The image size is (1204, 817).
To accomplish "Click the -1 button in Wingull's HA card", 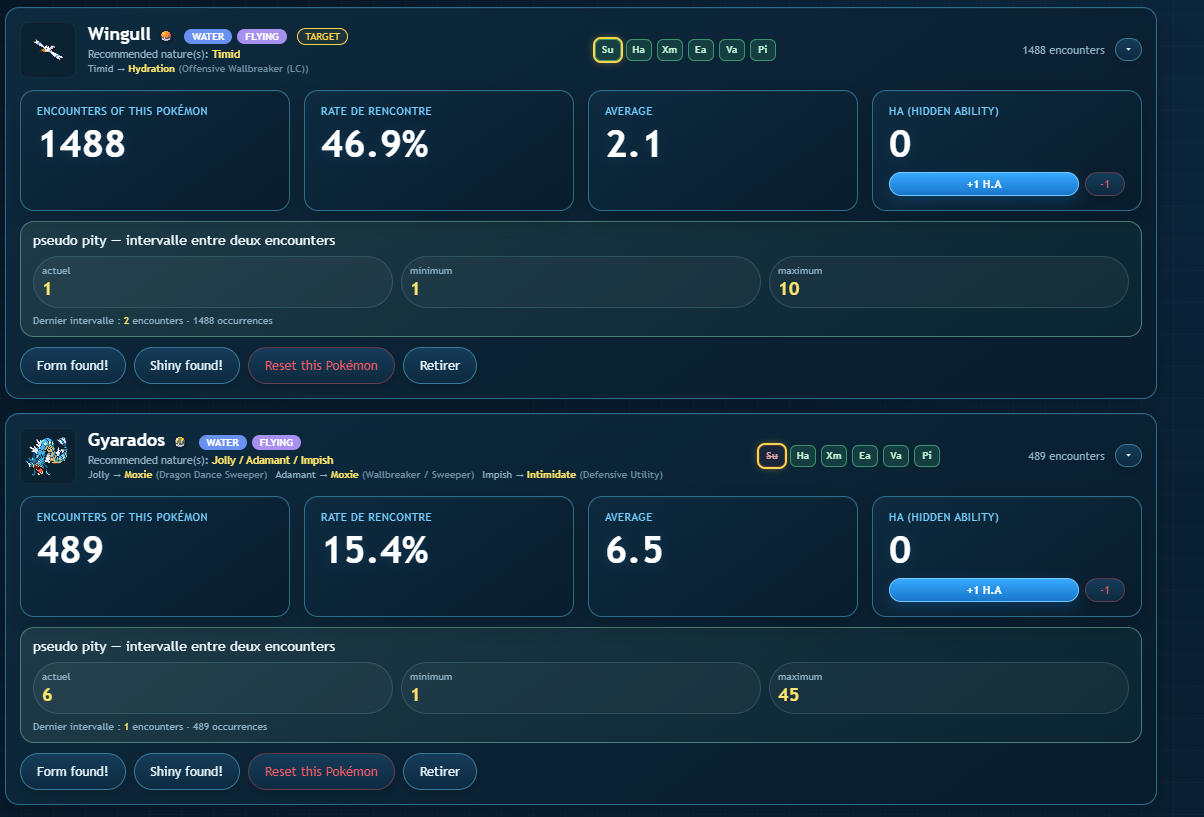I will [1105, 184].
